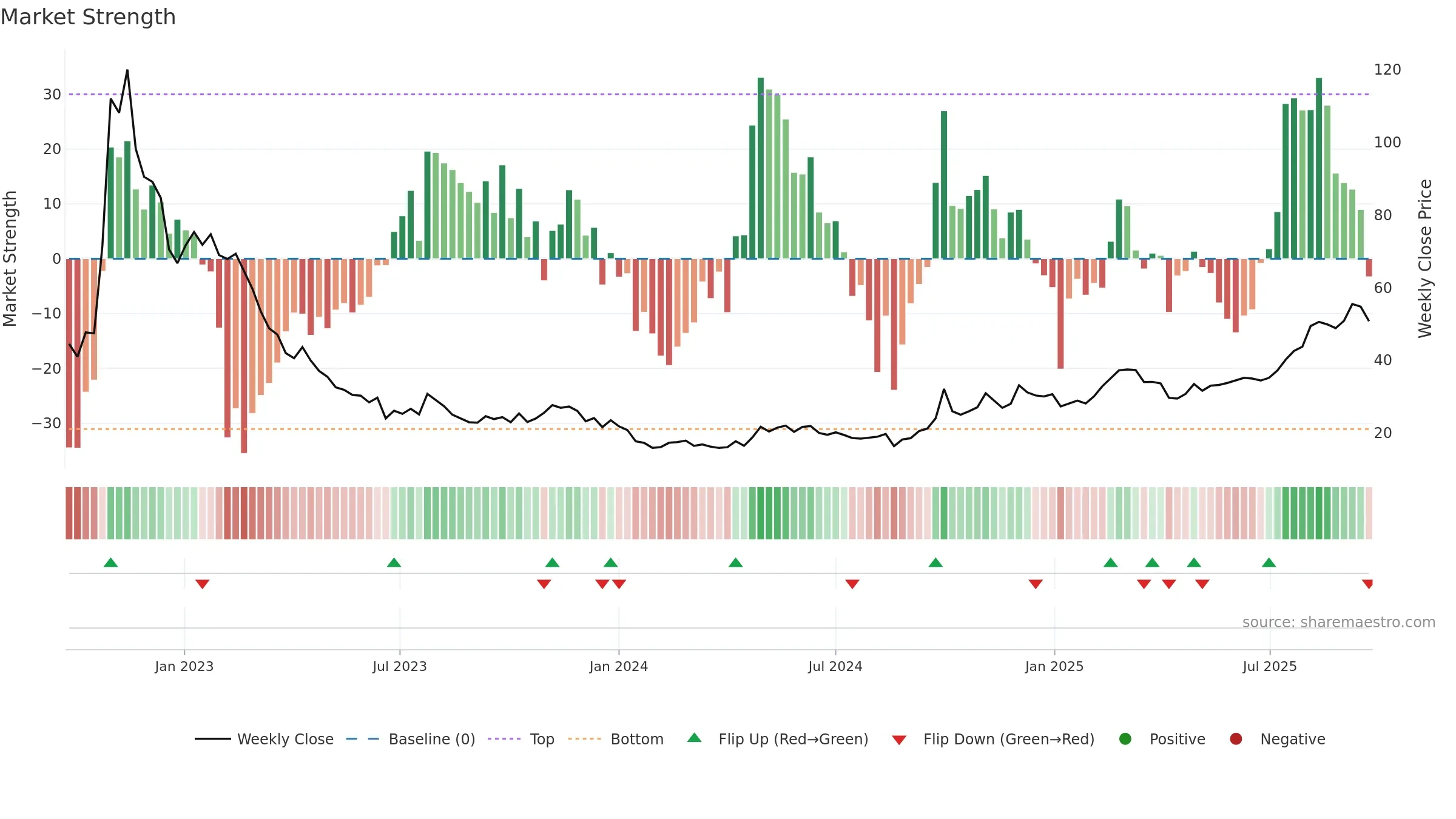
Task: Click the flip-up triangle just before Jul 2023
Action: click(394, 562)
